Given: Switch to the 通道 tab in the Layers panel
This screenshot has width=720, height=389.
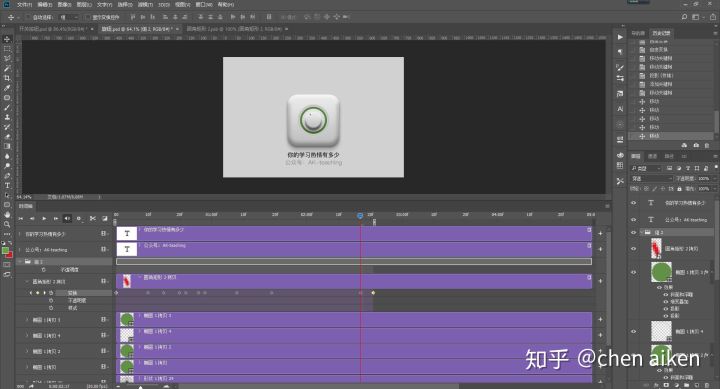Looking at the screenshot, I should point(652,156).
